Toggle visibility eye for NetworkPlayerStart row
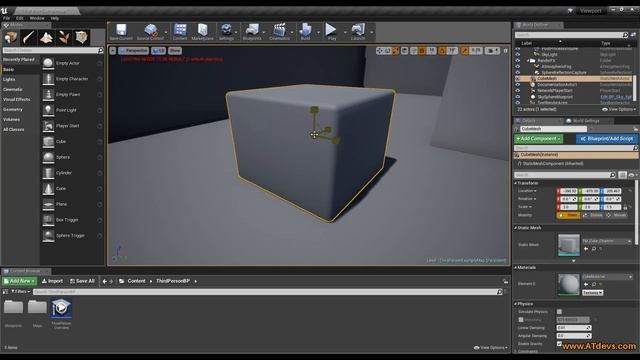Viewport: 640px width, 360px height. pyautogui.click(x=518, y=91)
